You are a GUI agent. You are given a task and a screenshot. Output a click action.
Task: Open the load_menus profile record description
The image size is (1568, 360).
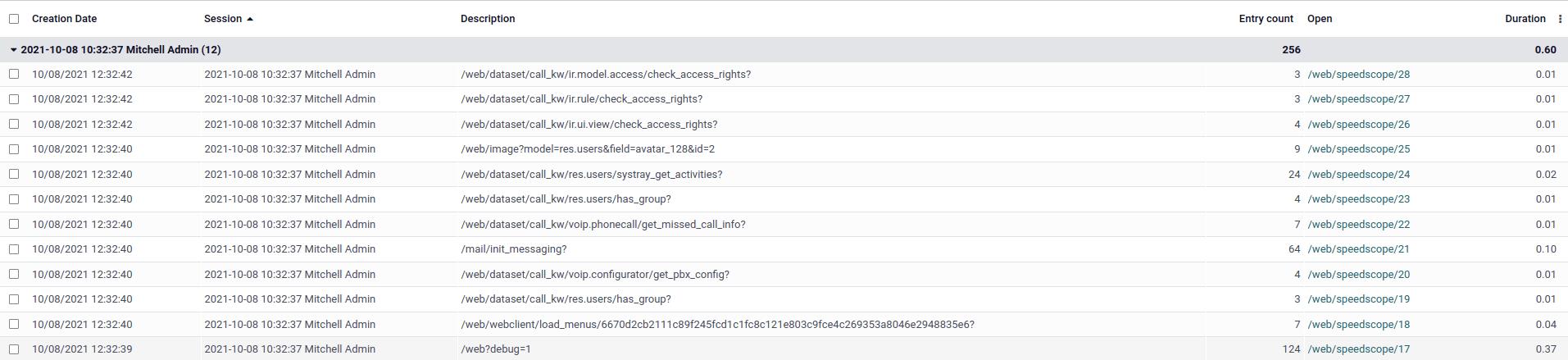(x=717, y=325)
